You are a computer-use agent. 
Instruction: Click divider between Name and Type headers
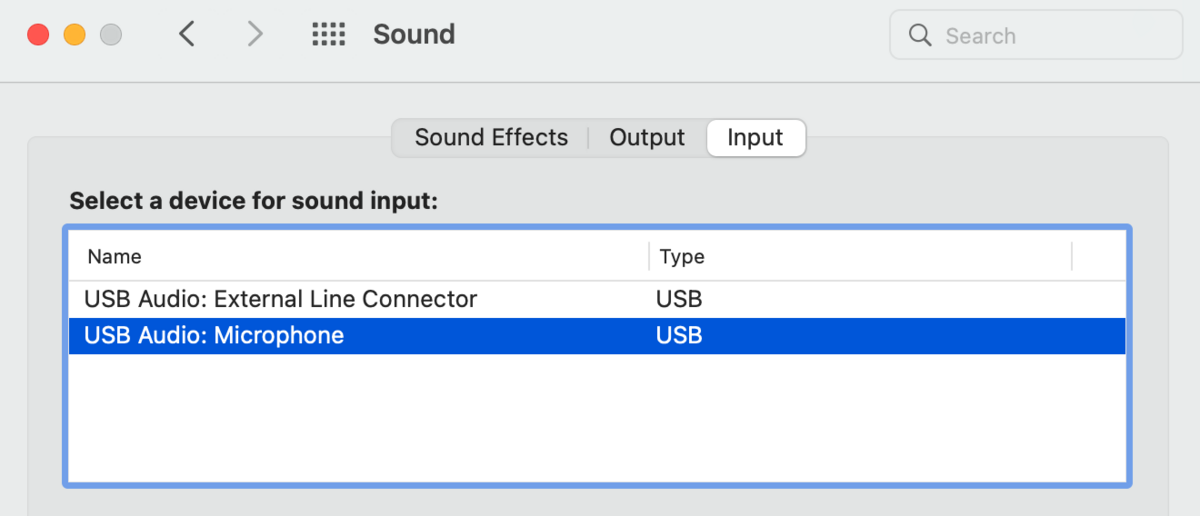click(x=649, y=256)
